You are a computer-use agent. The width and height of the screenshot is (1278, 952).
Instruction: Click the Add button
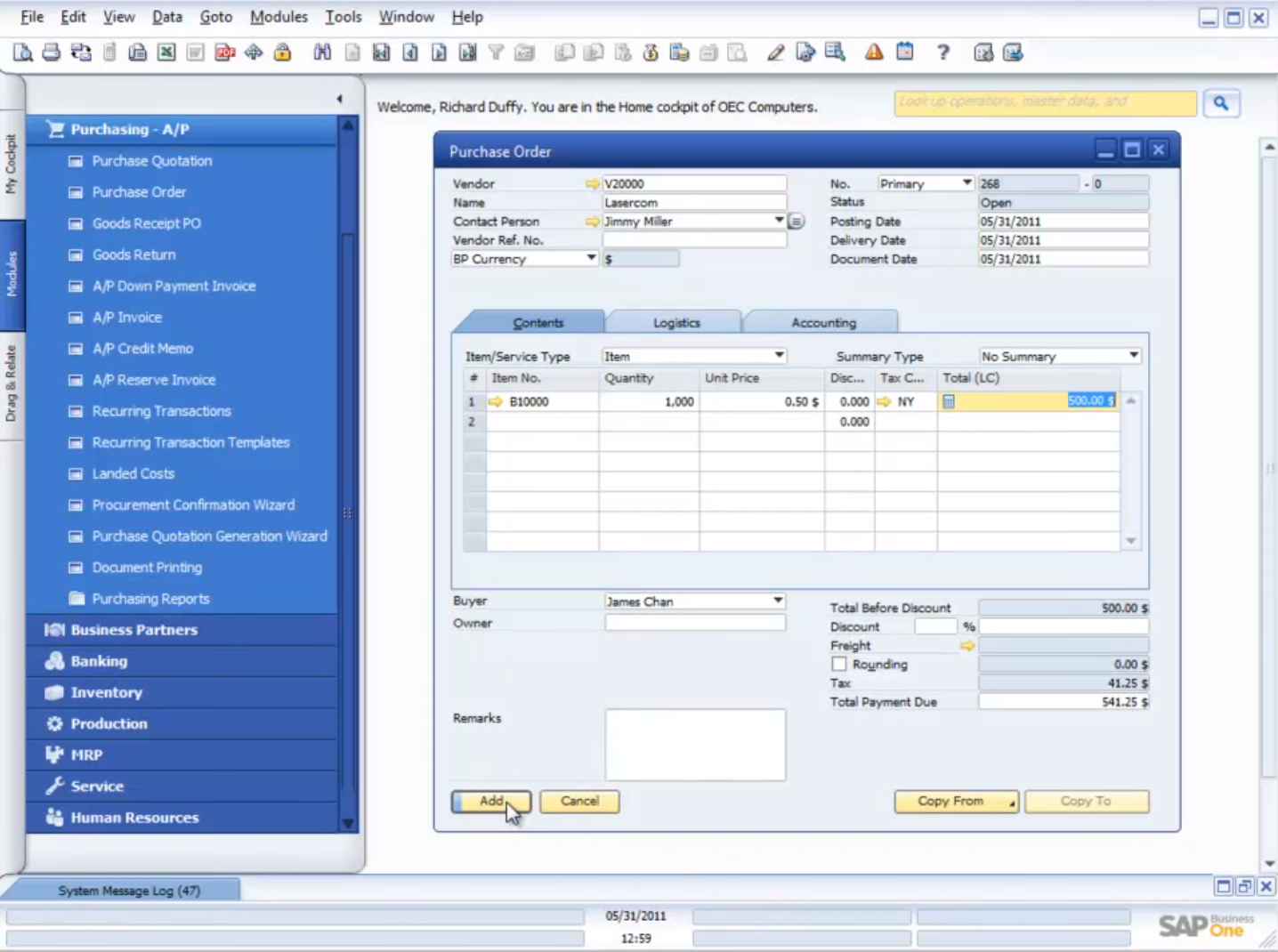490,801
